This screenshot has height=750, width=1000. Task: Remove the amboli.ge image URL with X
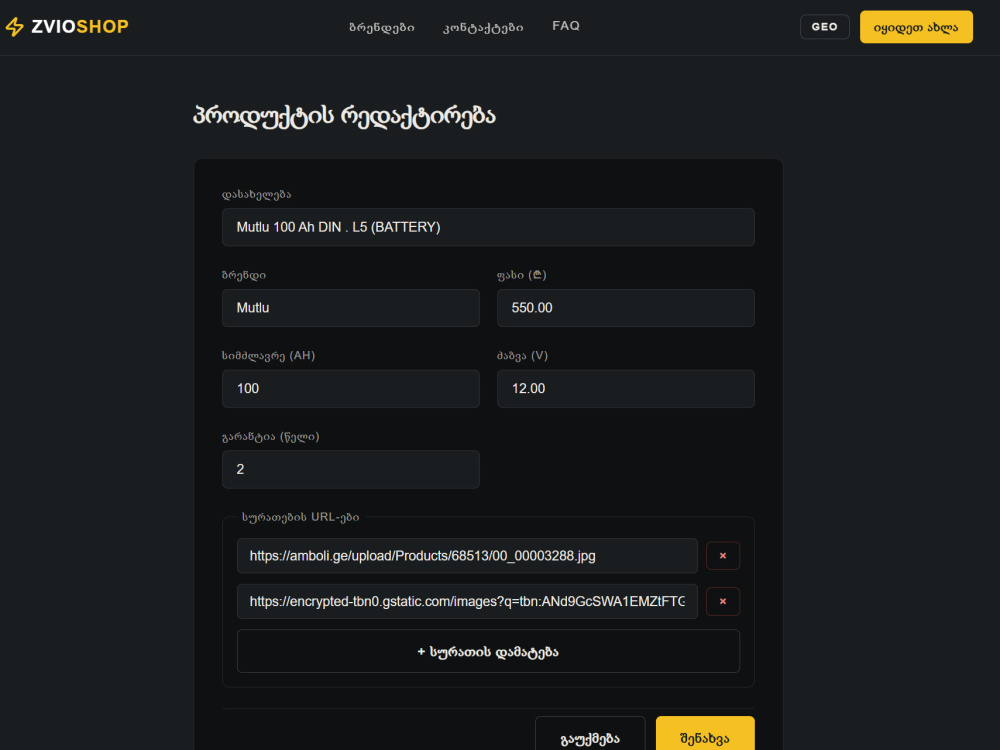coord(723,555)
